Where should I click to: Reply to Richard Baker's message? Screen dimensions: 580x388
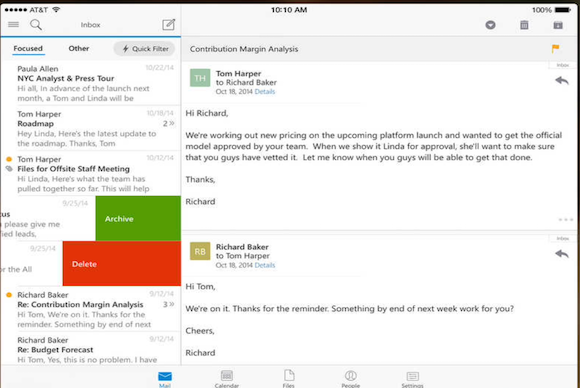(562, 254)
